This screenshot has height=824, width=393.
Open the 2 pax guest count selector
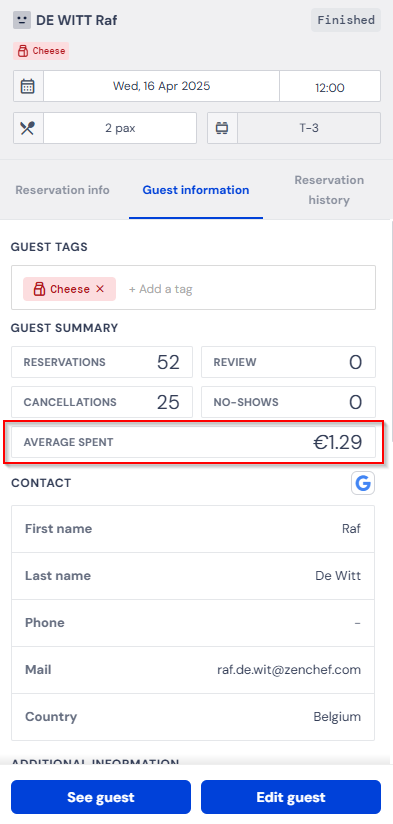[x=120, y=128]
